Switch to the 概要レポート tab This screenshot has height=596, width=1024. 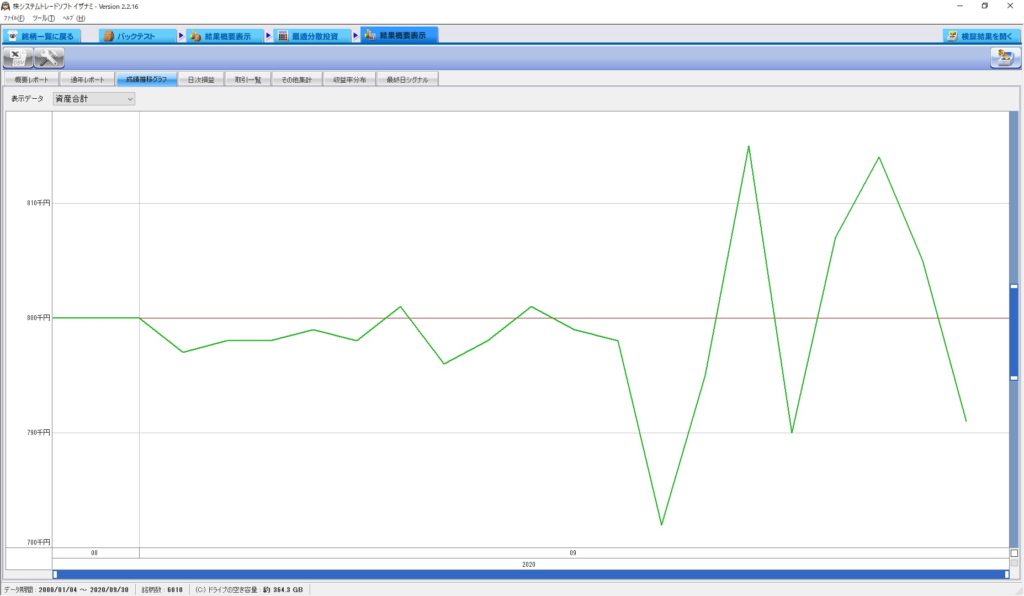pos(30,79)
